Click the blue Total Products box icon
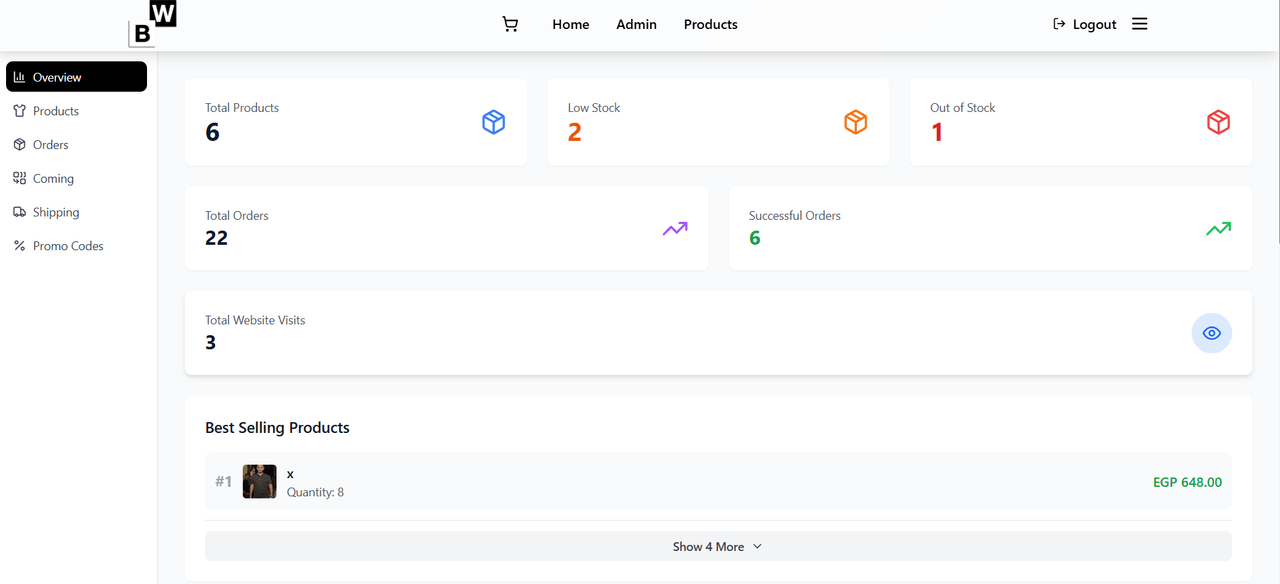The height and width of the screenshot is (584, 1280). coord(493,122)
